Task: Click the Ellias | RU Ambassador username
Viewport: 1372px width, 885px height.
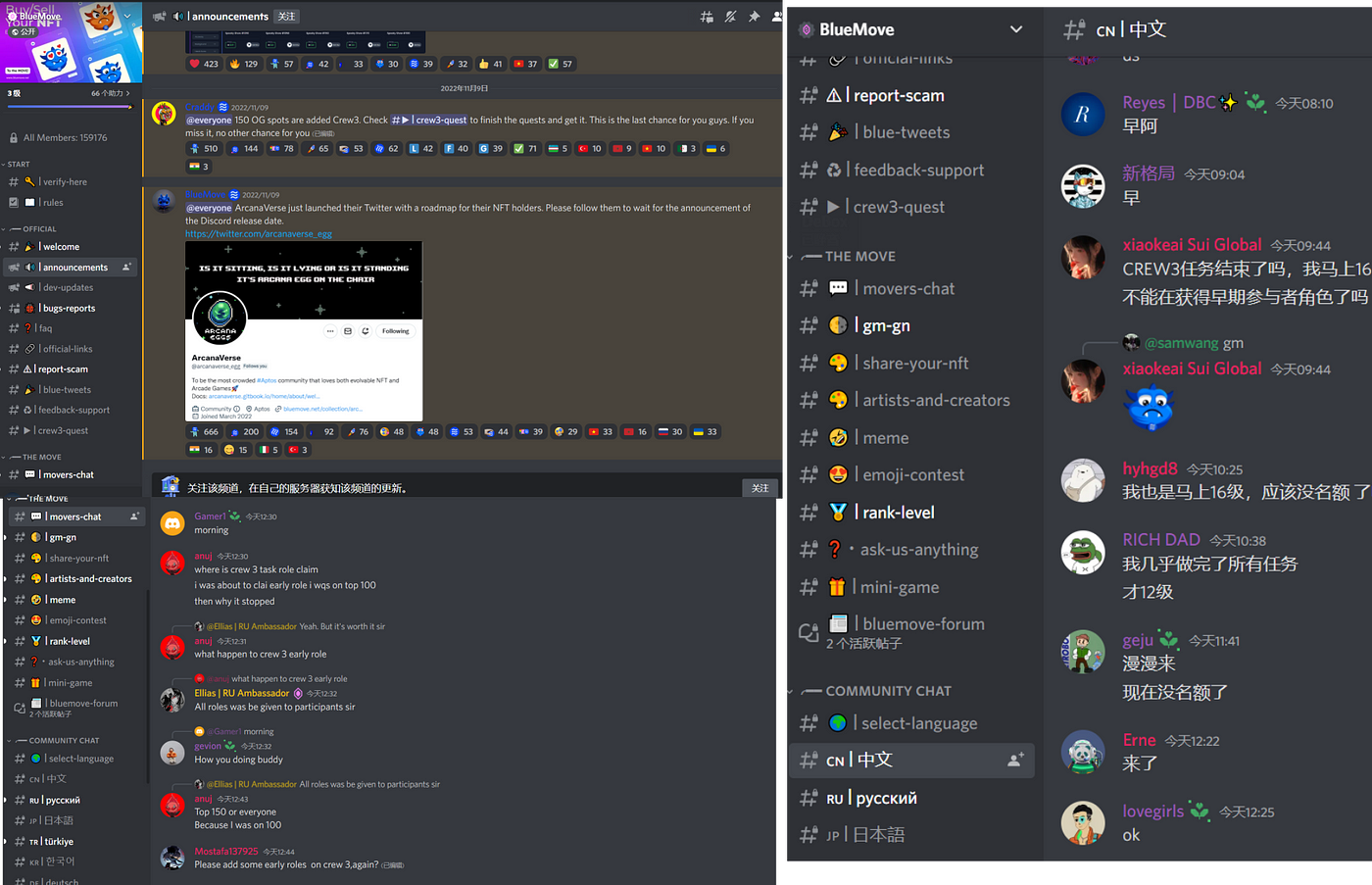Action: point(242,693)
